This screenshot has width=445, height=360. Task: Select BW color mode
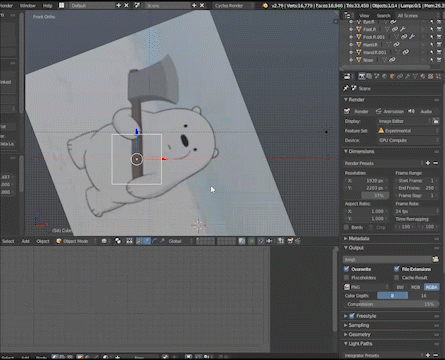coord(400,287)
